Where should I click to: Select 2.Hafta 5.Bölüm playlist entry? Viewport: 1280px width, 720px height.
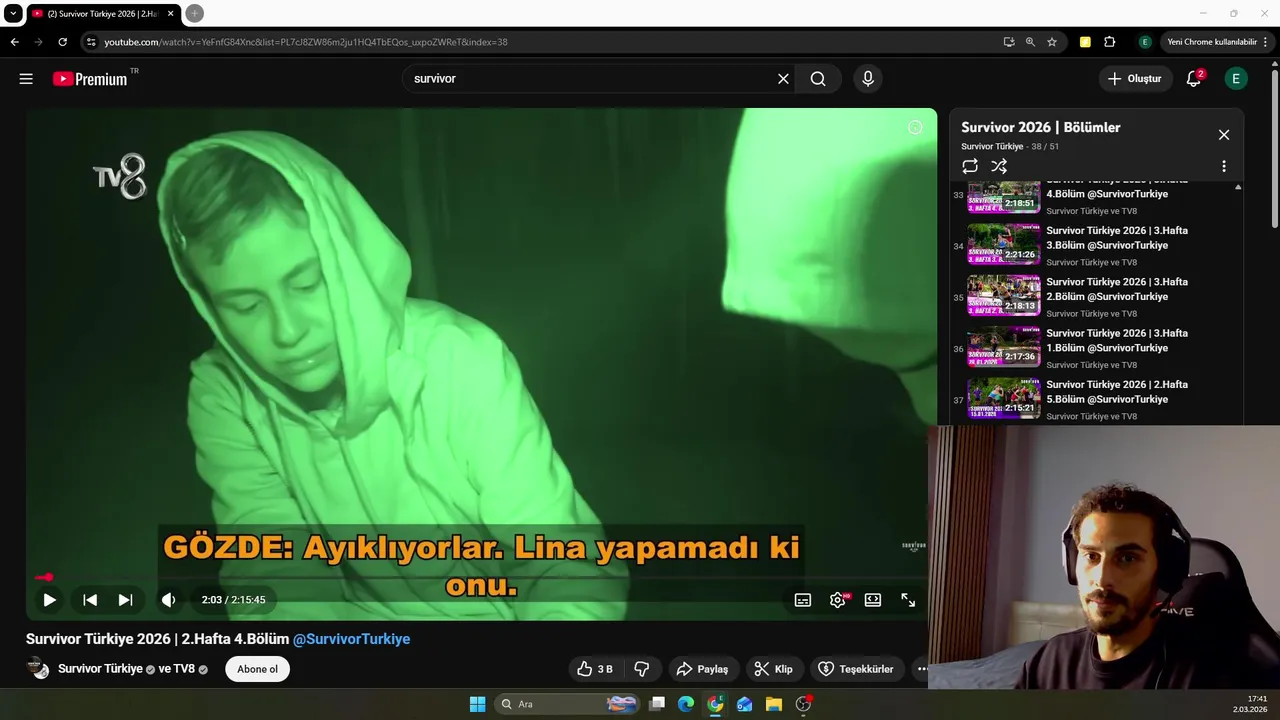(x=1096, y=398)
